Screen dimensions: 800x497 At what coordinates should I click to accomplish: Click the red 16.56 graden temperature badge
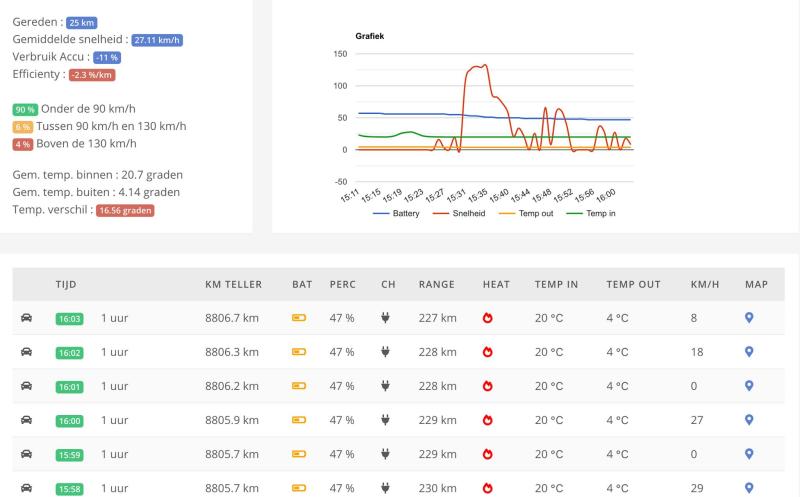point(125,211)
